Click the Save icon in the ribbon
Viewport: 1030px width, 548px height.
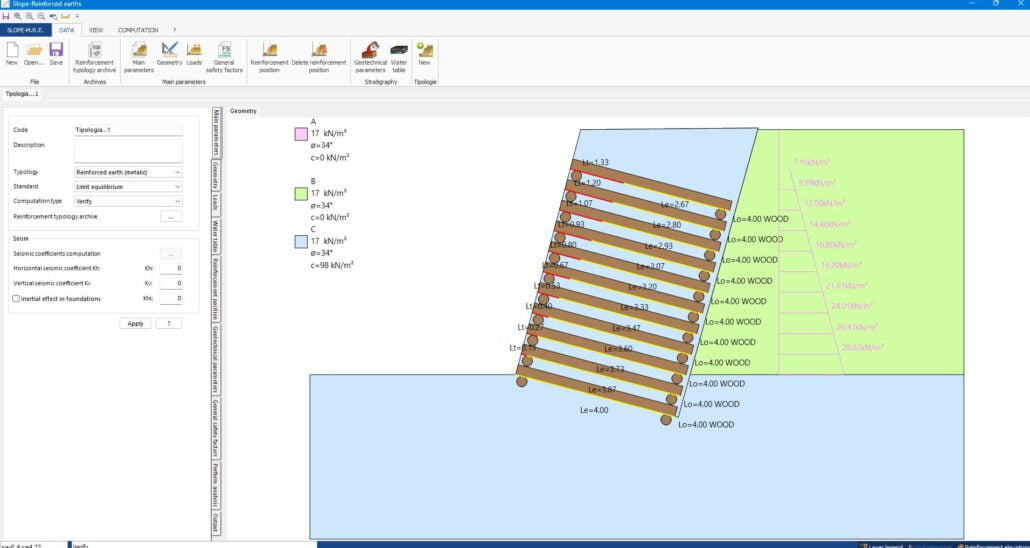click(x=56, y=50)
